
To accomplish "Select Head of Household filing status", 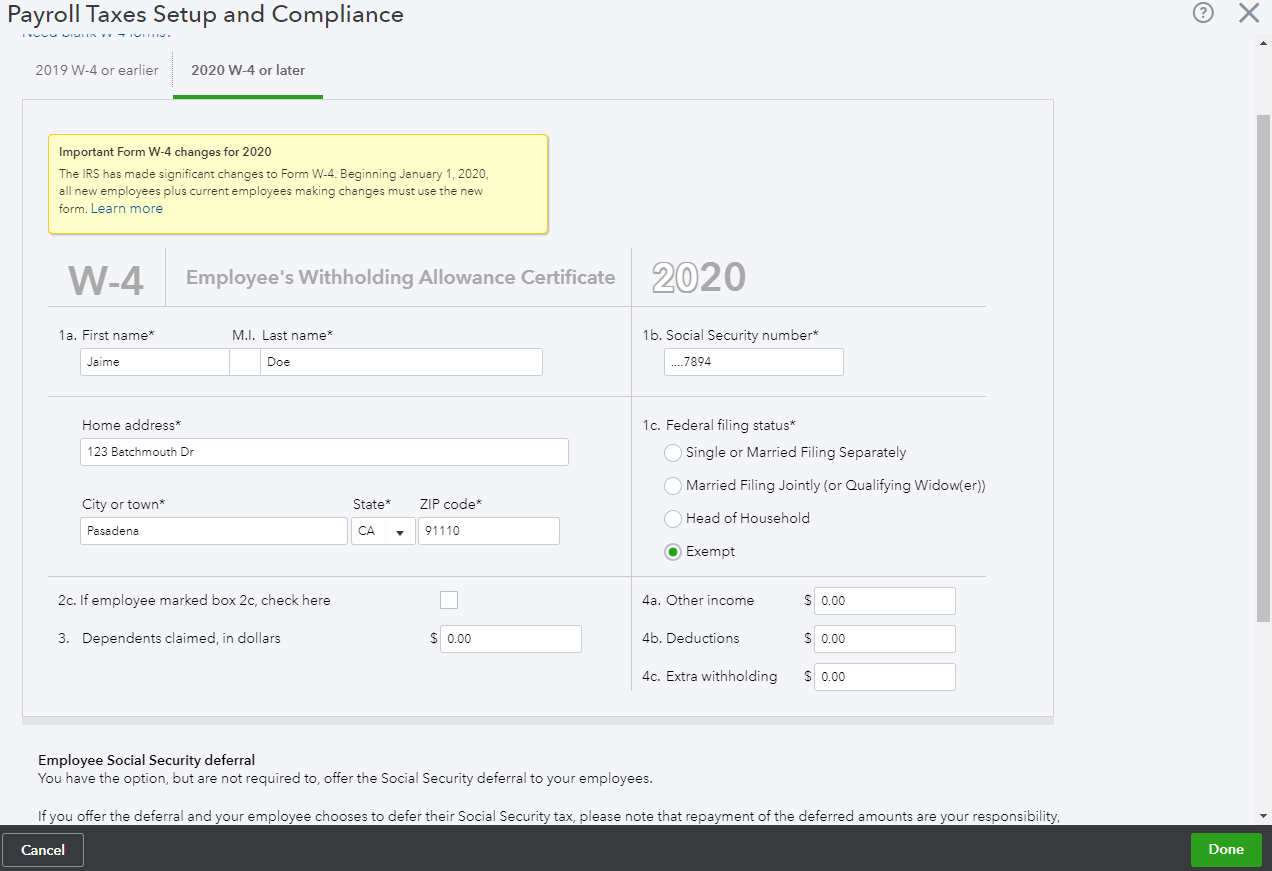I will pos(673,519).
